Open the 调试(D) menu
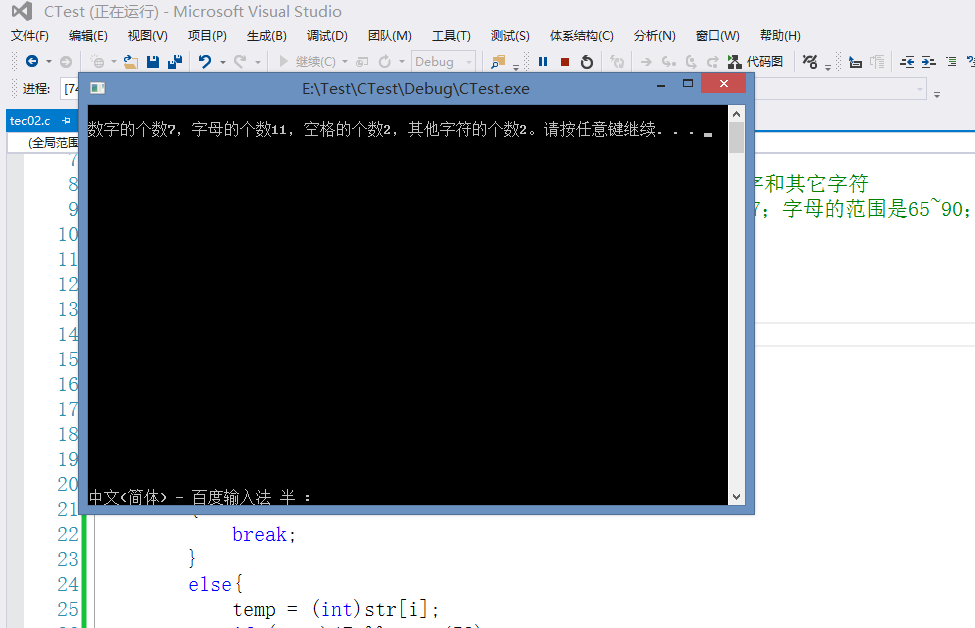975x628 pixels. pyautogui.click(x=327, y=35)
